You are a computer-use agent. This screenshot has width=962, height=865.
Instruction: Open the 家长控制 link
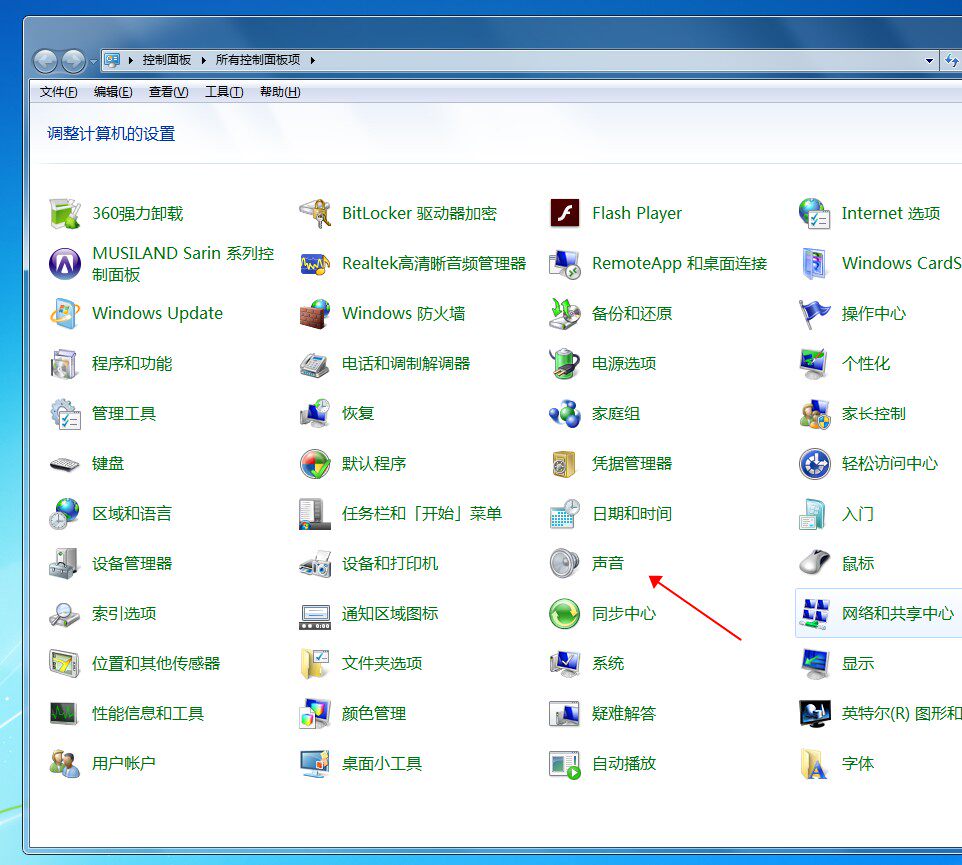873,413
